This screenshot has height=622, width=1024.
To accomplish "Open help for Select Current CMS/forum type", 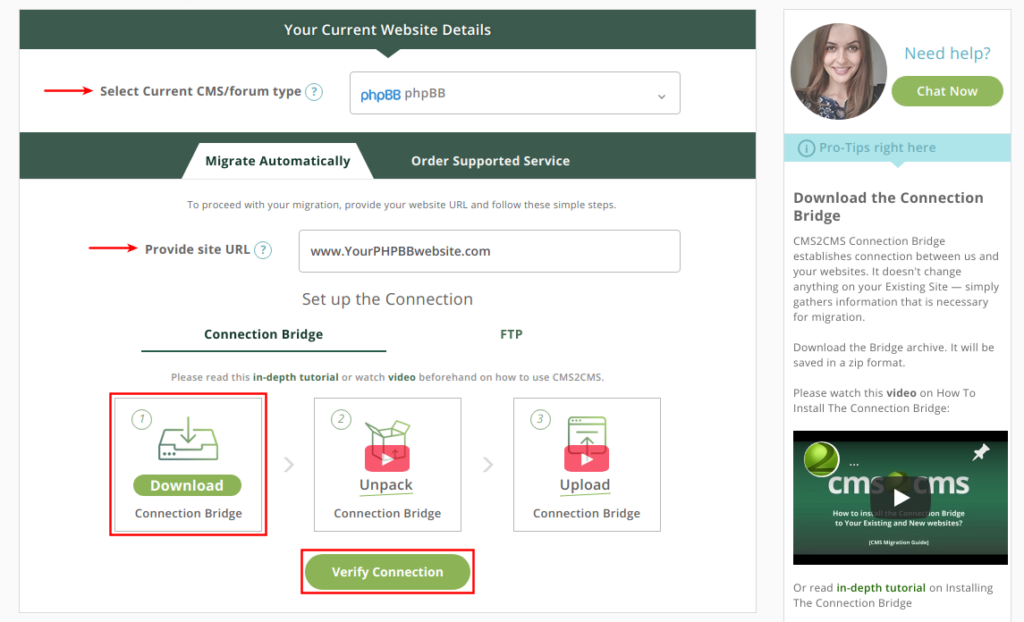I will coord(314,92).
